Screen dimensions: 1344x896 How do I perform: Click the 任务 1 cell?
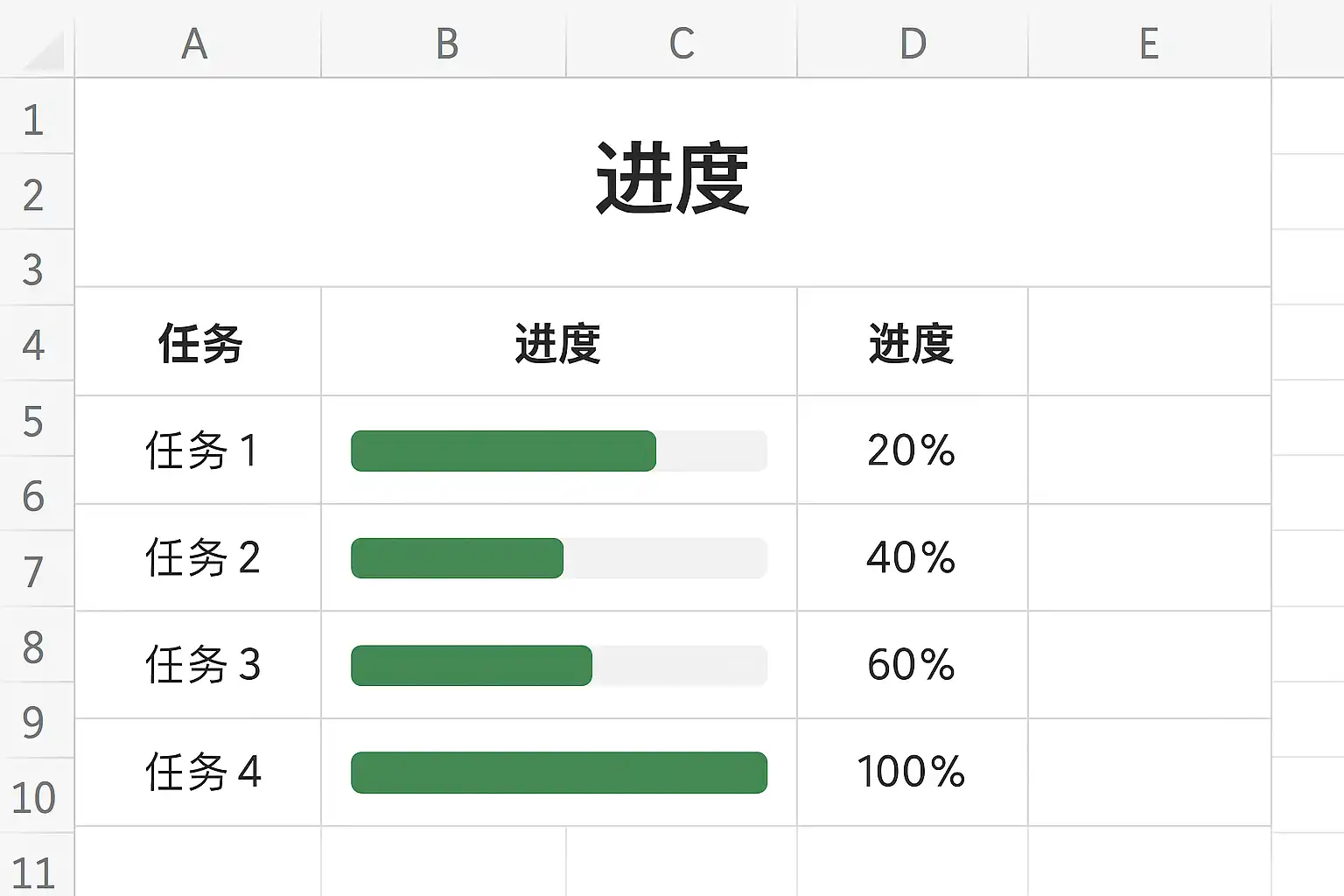[x=199, y=451]
